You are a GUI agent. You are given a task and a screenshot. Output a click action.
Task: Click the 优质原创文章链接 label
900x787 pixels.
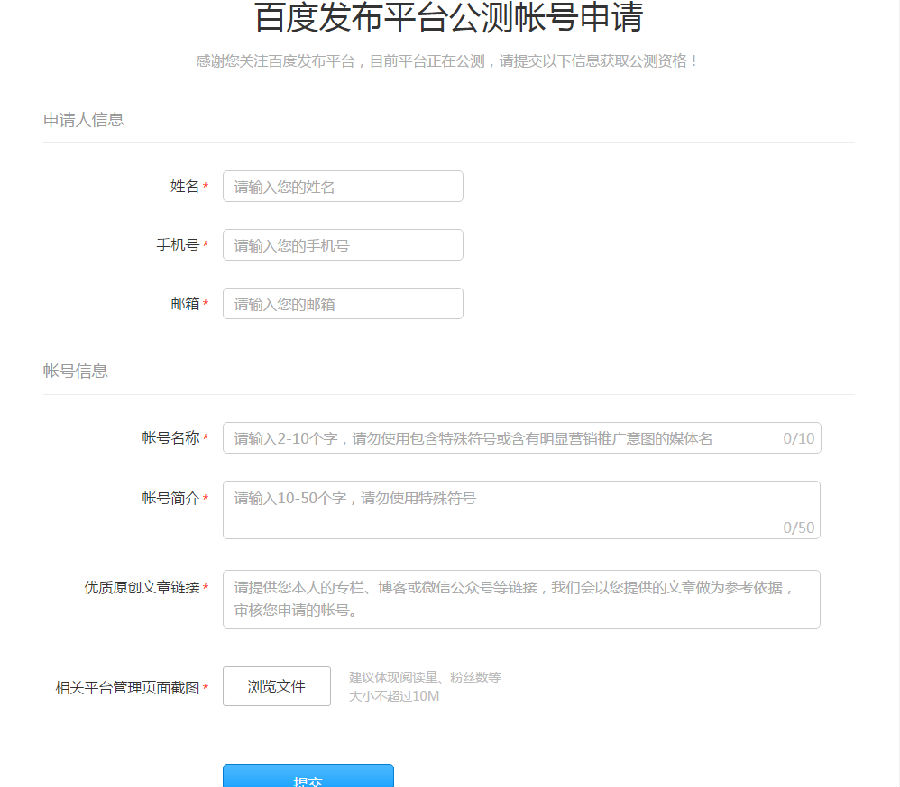point(142,587)
